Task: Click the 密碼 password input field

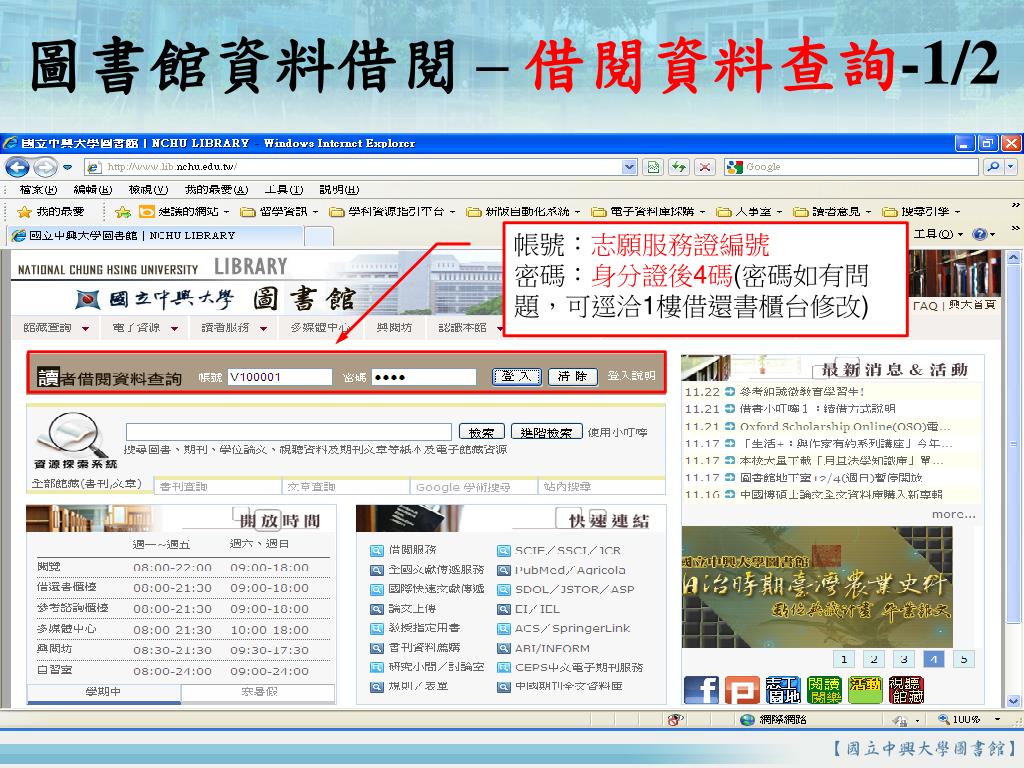Action: 424,377
